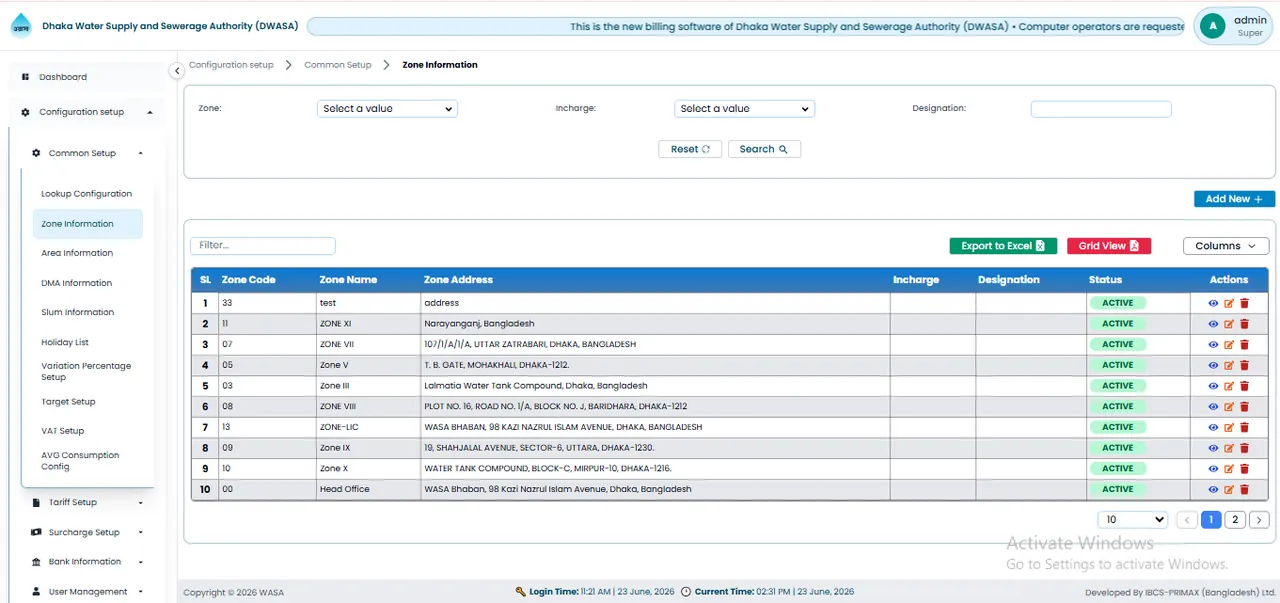1280x603 pixels.
Task: Click Common Setup breadcrumb
Action: tap(338, 65)
